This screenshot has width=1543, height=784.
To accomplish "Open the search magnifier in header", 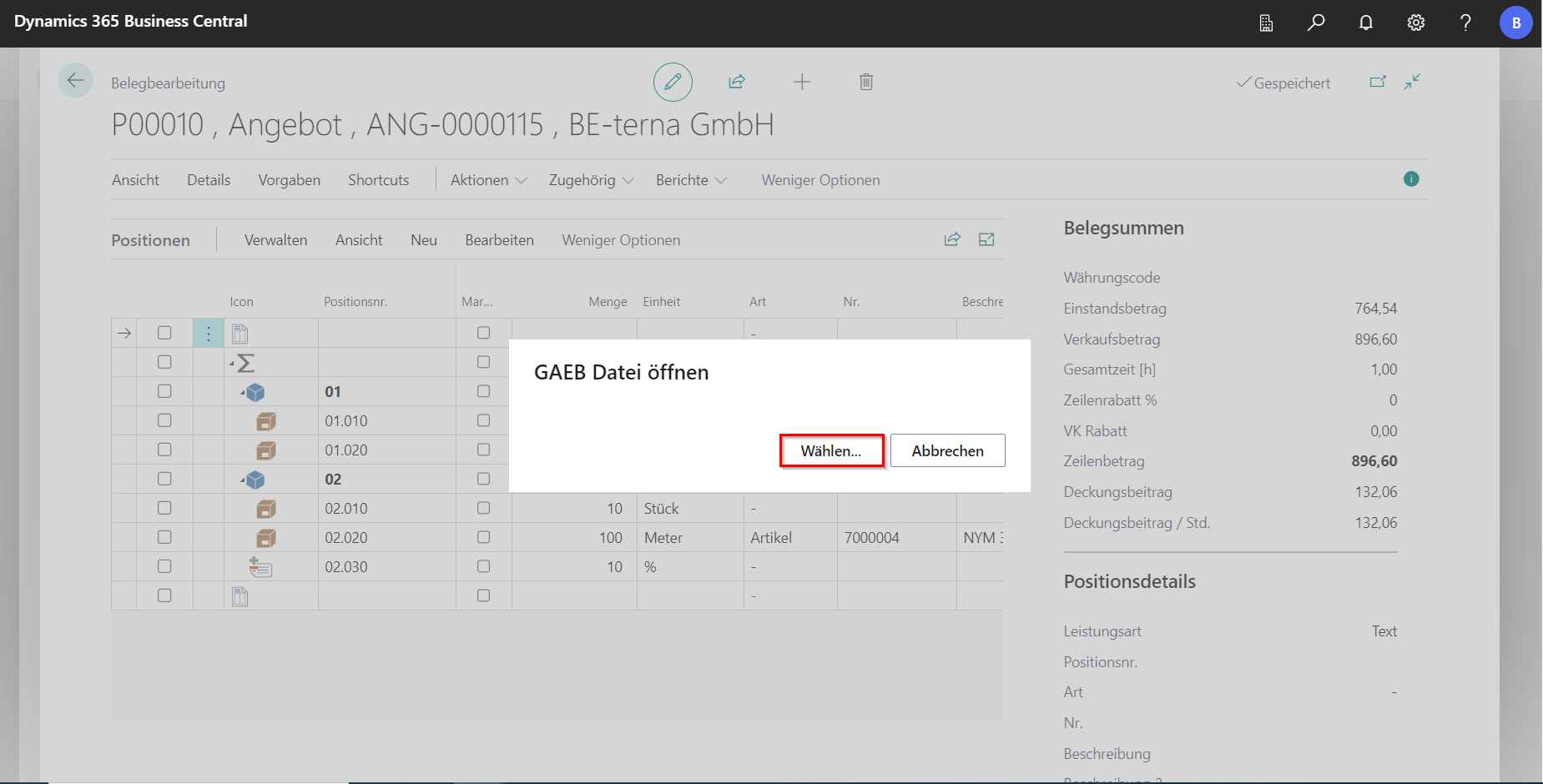I will (x=1316, y=23).
